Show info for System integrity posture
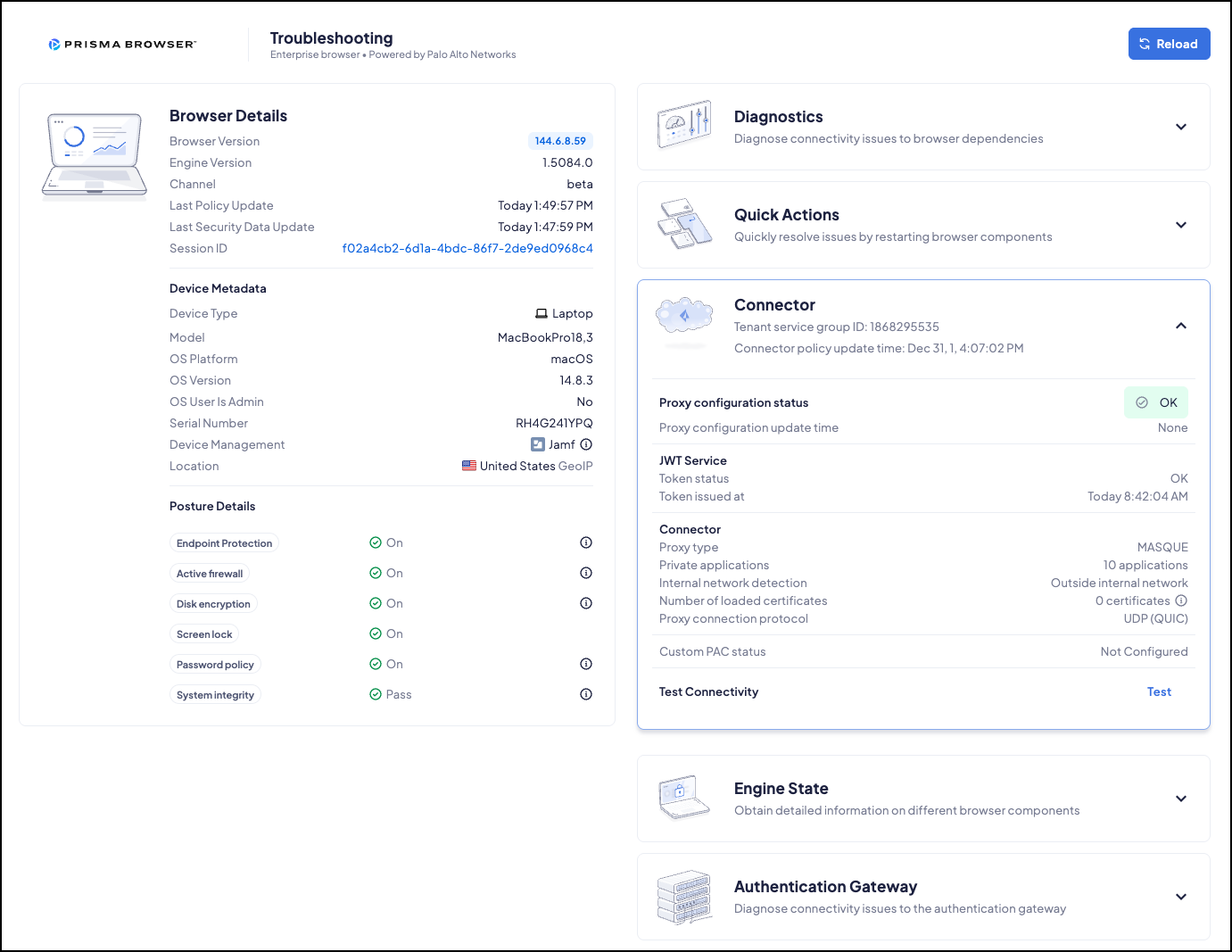This screenshot has width=1232, height=952. click(586, 694)
